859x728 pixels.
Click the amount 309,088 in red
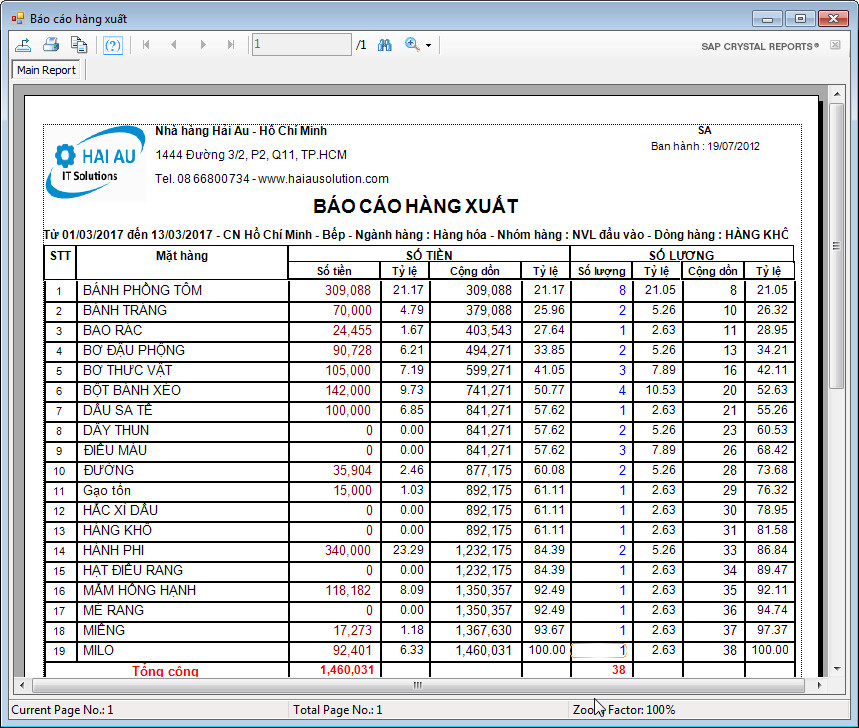(348, 290)
